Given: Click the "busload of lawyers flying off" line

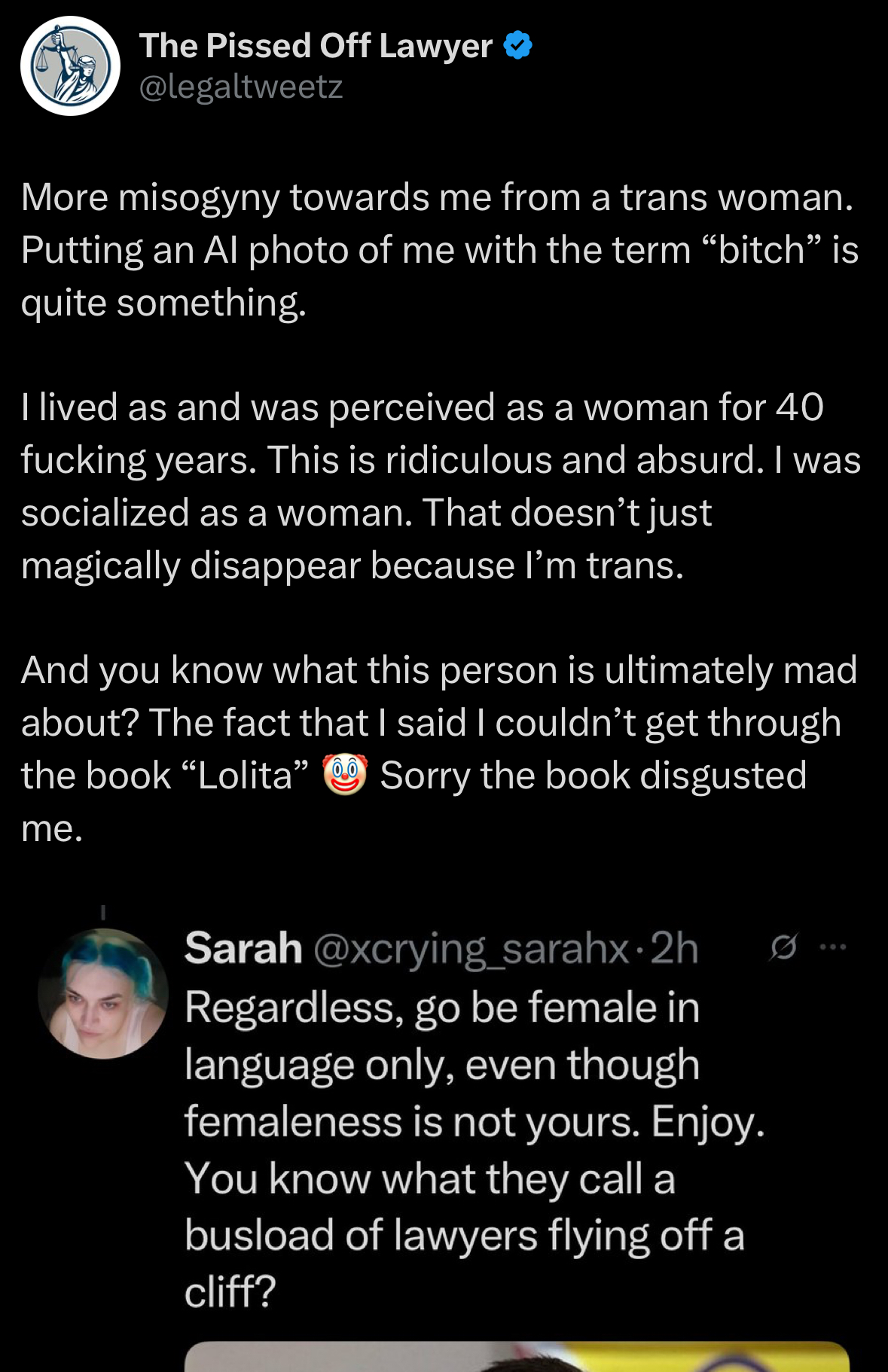Looking at the screenshot, I should pos(465,1236).
